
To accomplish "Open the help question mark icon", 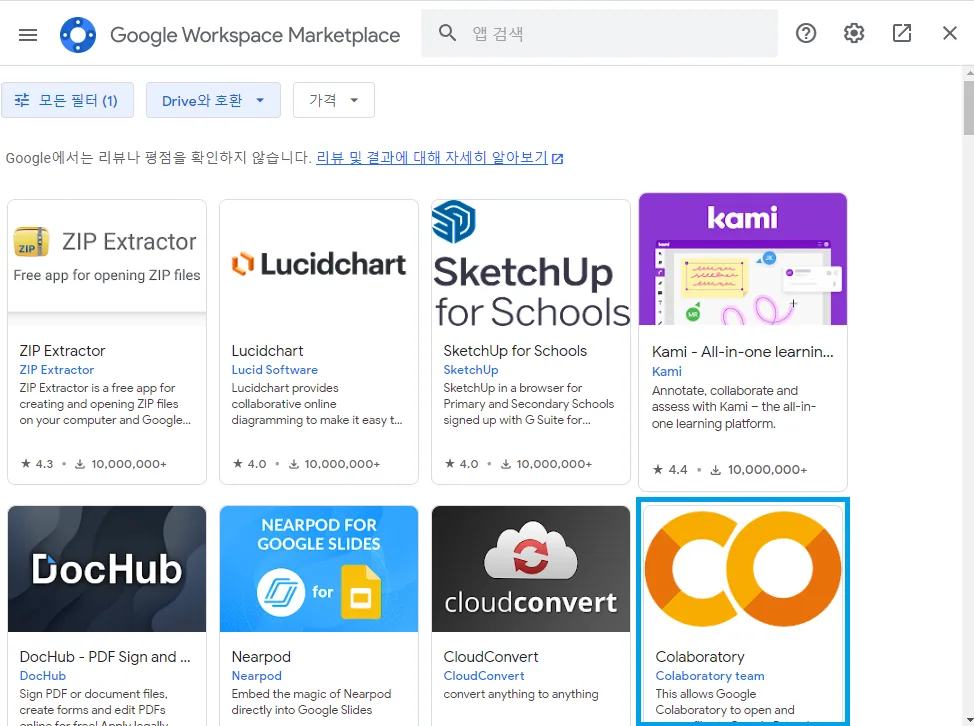I will coord(806,33).
